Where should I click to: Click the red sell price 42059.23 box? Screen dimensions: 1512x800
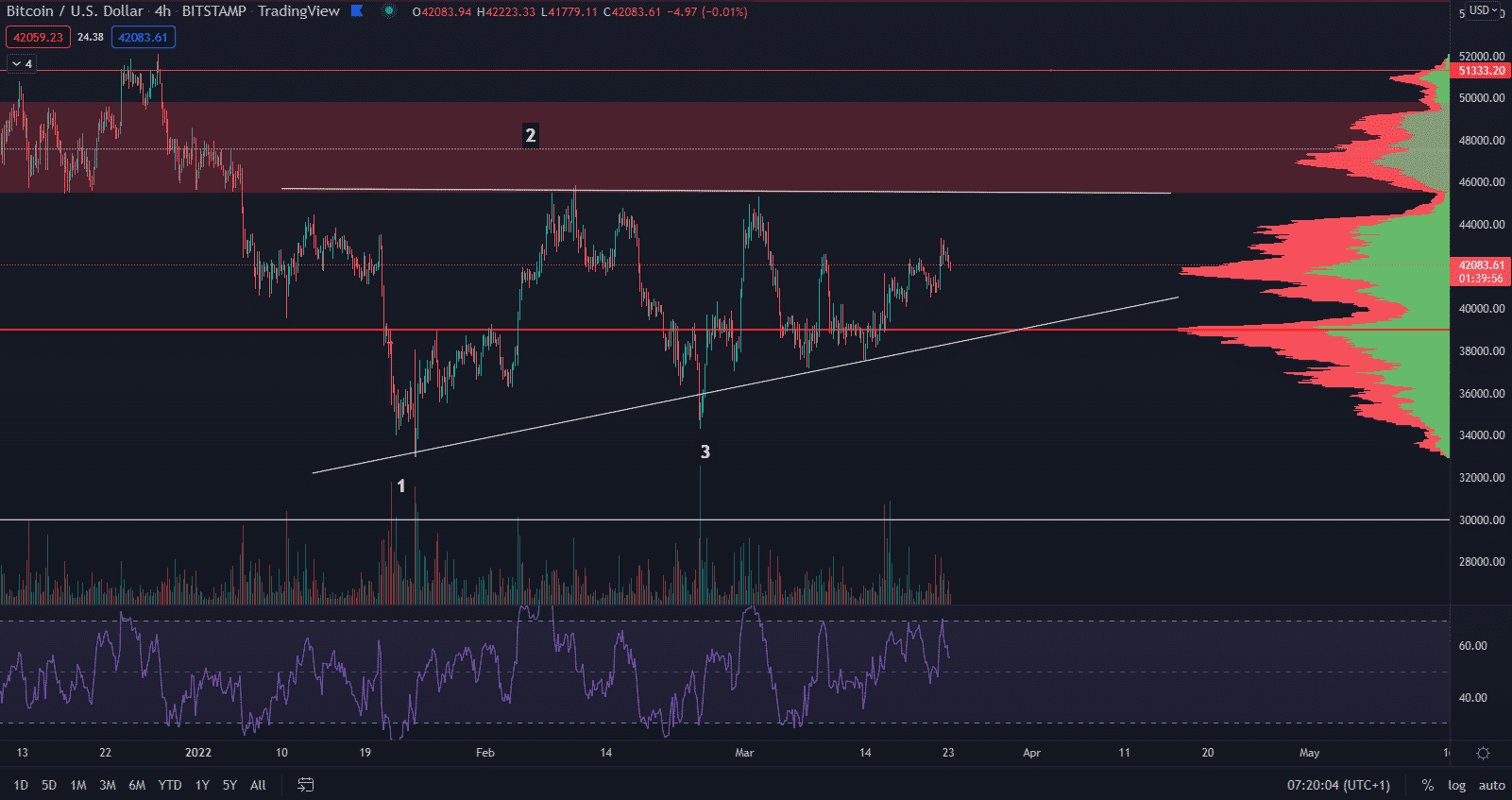38,38
